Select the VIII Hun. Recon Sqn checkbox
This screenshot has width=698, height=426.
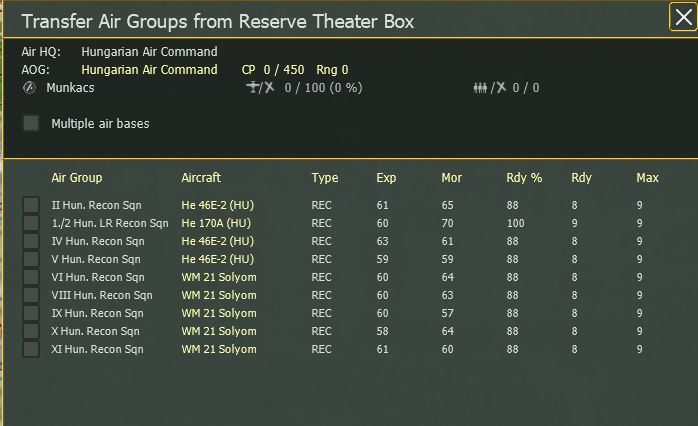coord(31,295)
